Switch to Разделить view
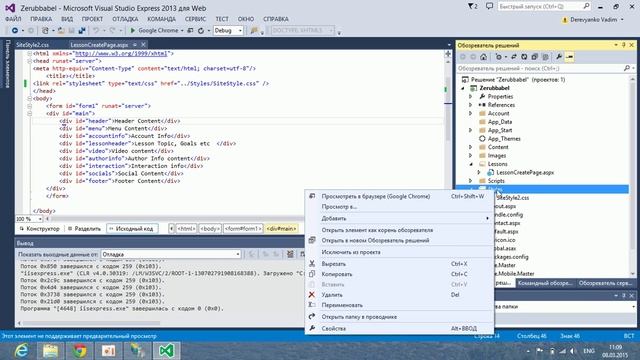This screenshot has width=640, height=360. tap(84, 229)
